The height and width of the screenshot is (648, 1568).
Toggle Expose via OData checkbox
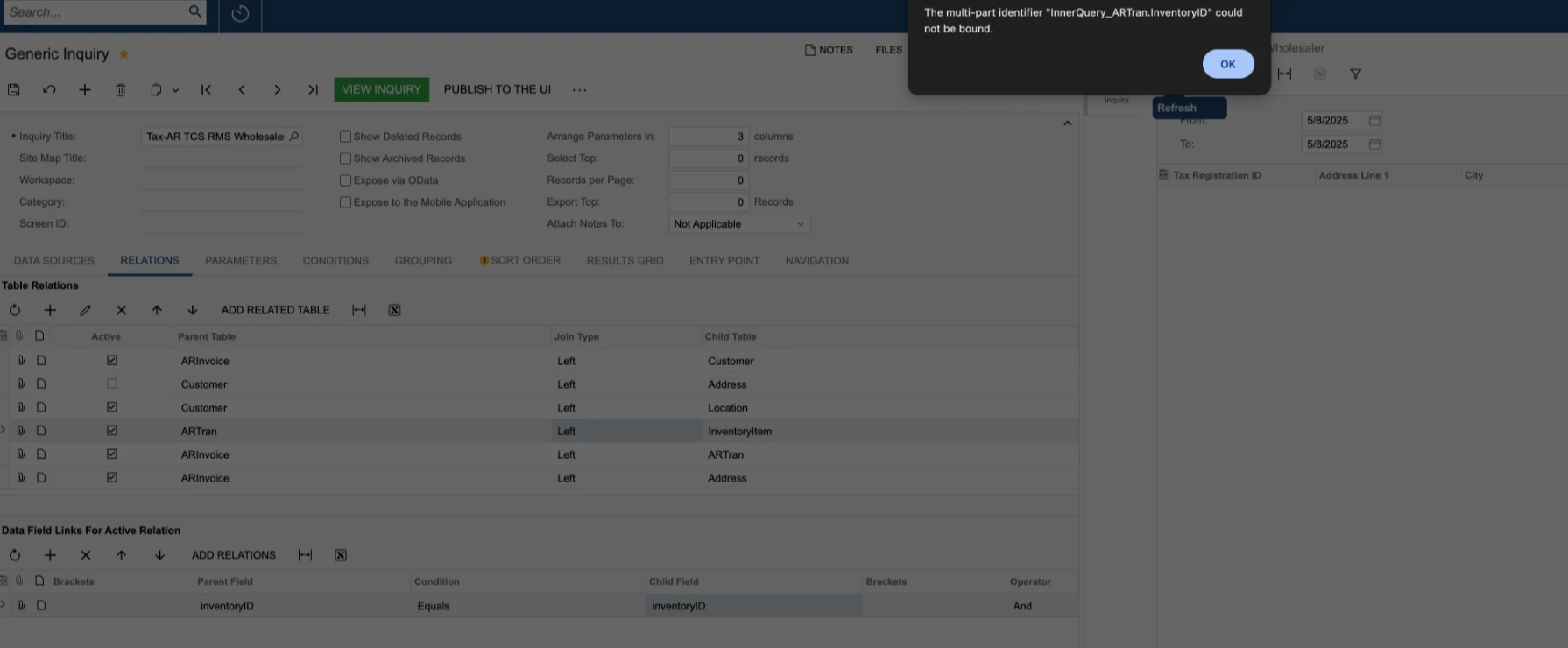[345, 180]
